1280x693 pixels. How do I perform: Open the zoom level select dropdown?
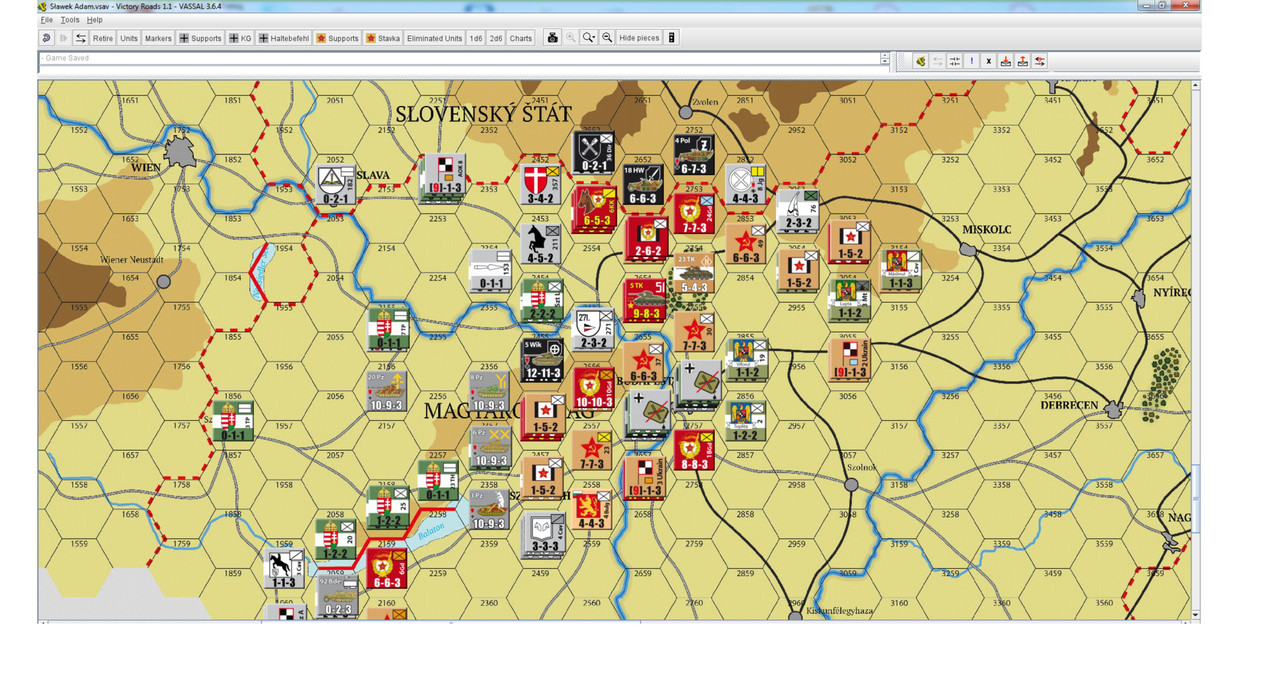588,38
